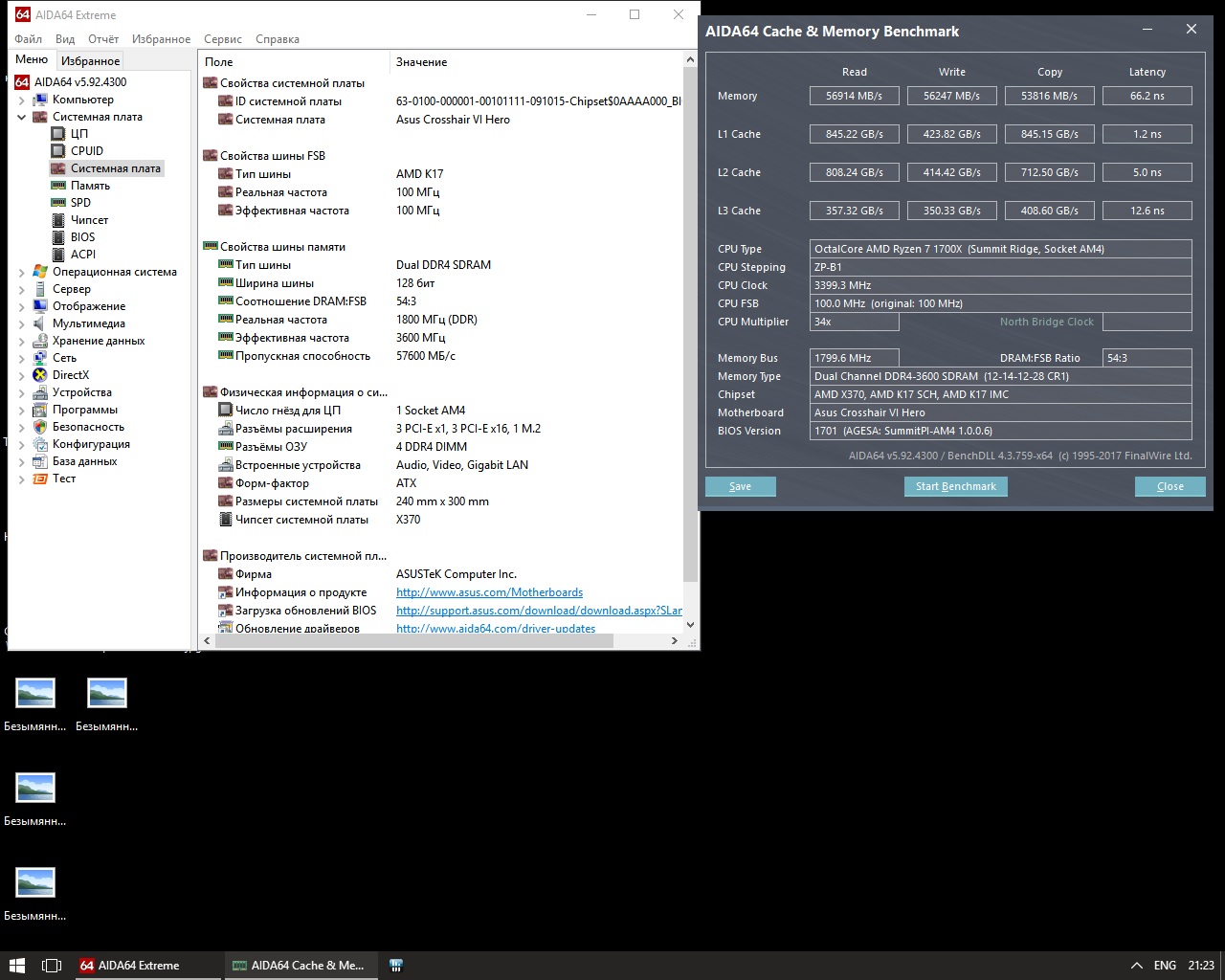Click the Компьютер monitor icon

(x=40, y=100)
